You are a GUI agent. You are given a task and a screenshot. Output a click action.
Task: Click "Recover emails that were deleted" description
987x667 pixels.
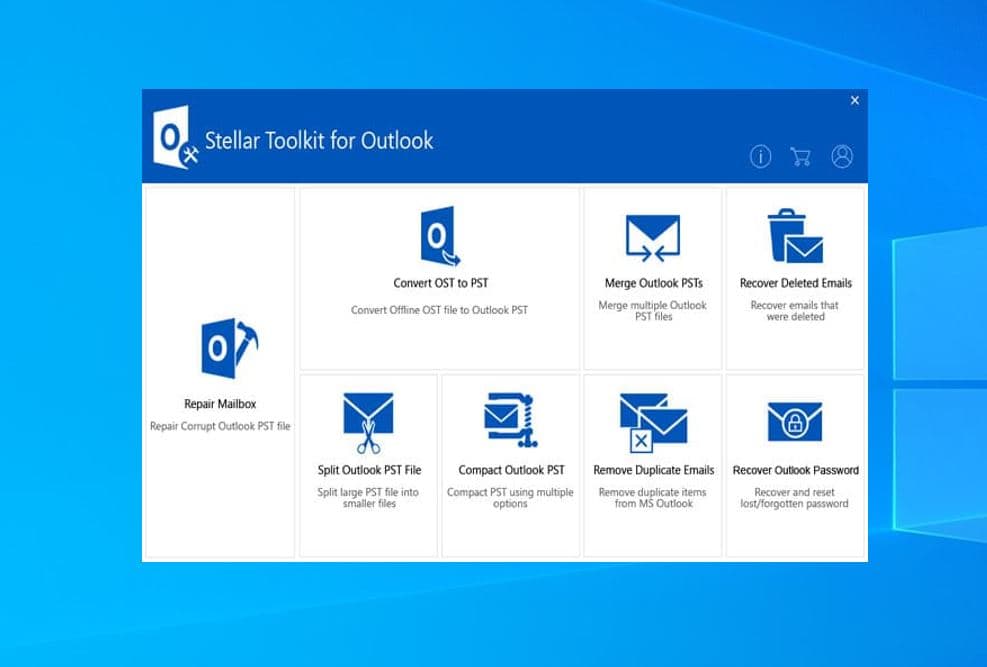click(x=795, y=311)
